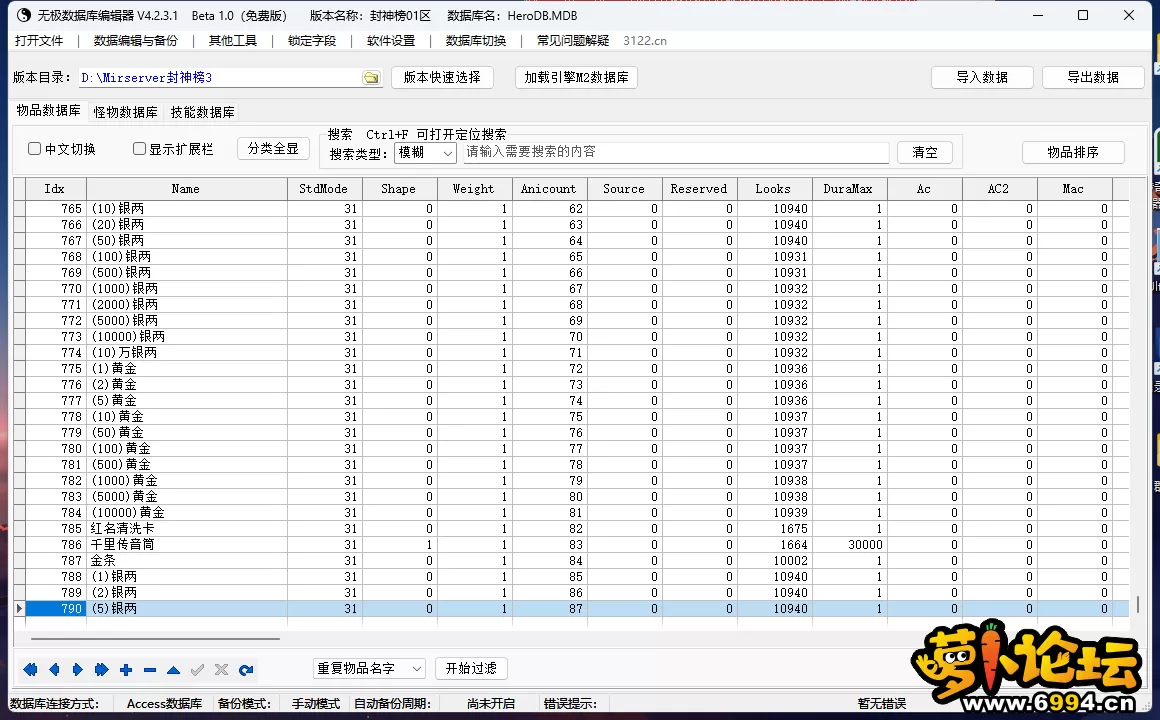Delete record with minus icon
1160x720 pixels.
coord(149,670)
